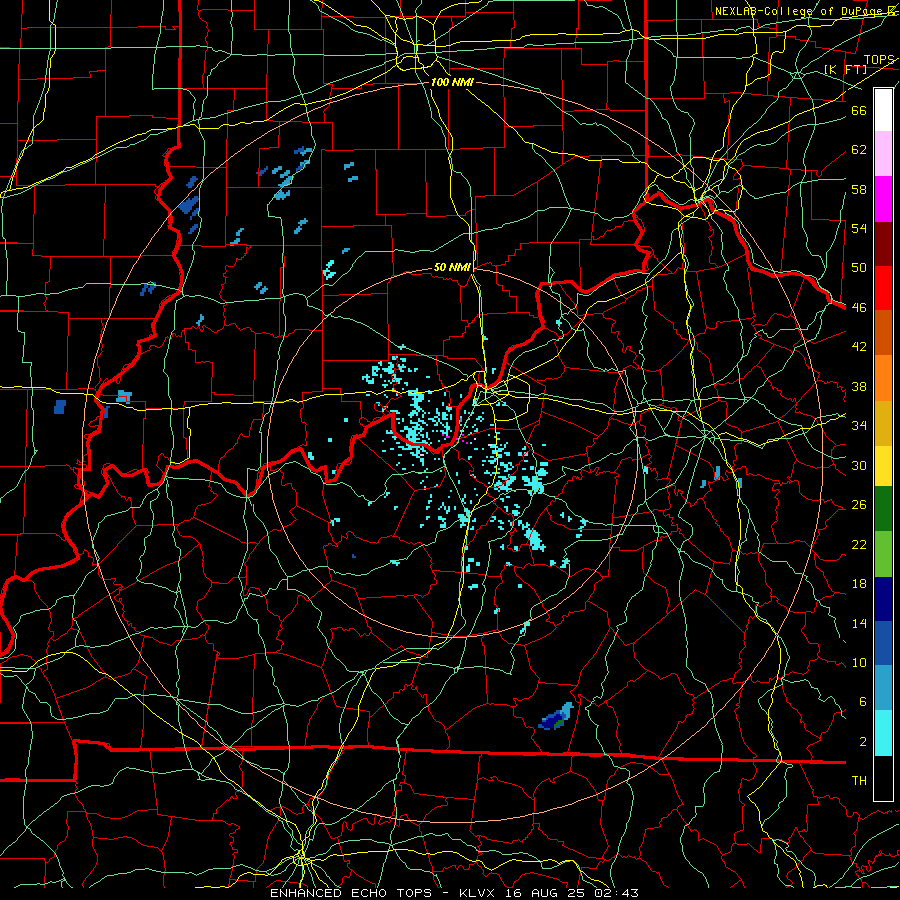The width and height of the screenshot is (900, 900).
Task: Click the "100 NMI" range ring label
Action: (x=452, y=82)
